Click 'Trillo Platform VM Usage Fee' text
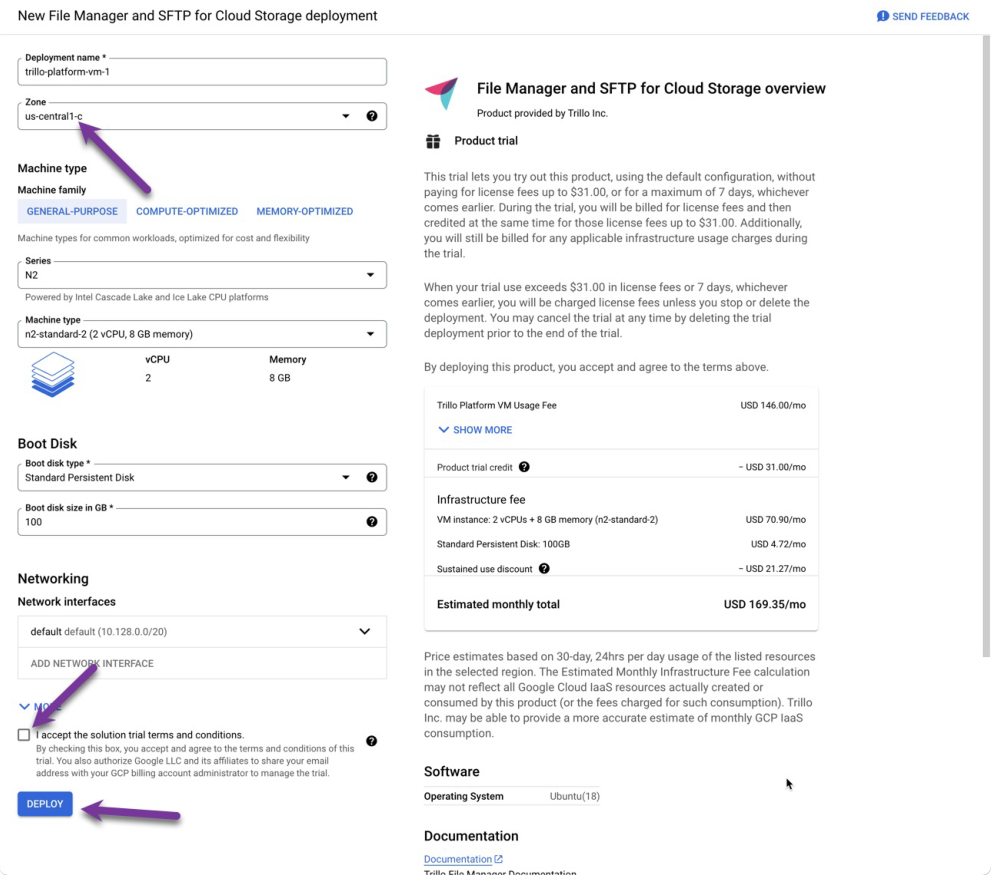This screenshot has height=876, width=992. [497, 405]
